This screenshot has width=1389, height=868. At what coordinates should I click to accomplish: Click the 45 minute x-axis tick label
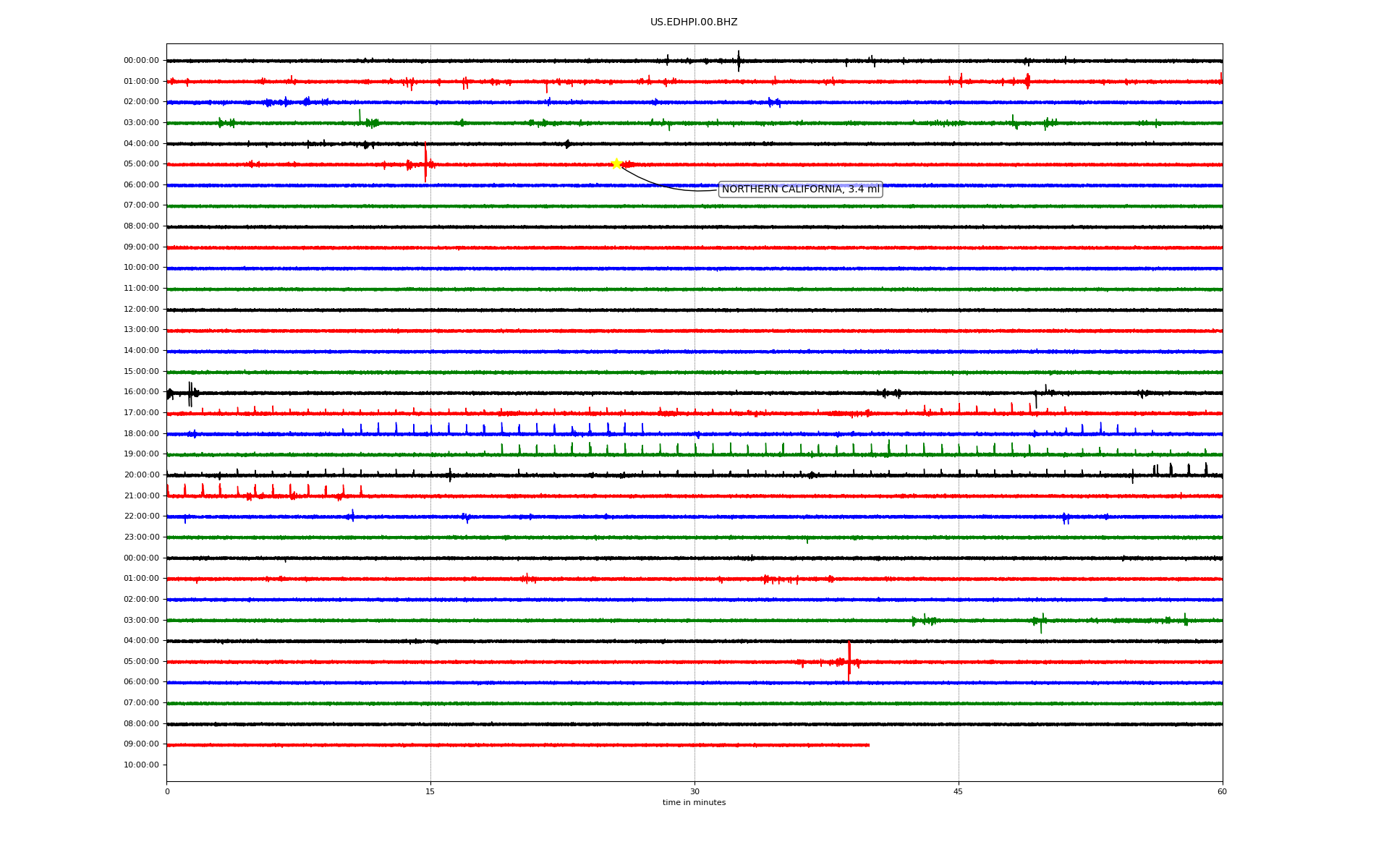pos(959,792)
